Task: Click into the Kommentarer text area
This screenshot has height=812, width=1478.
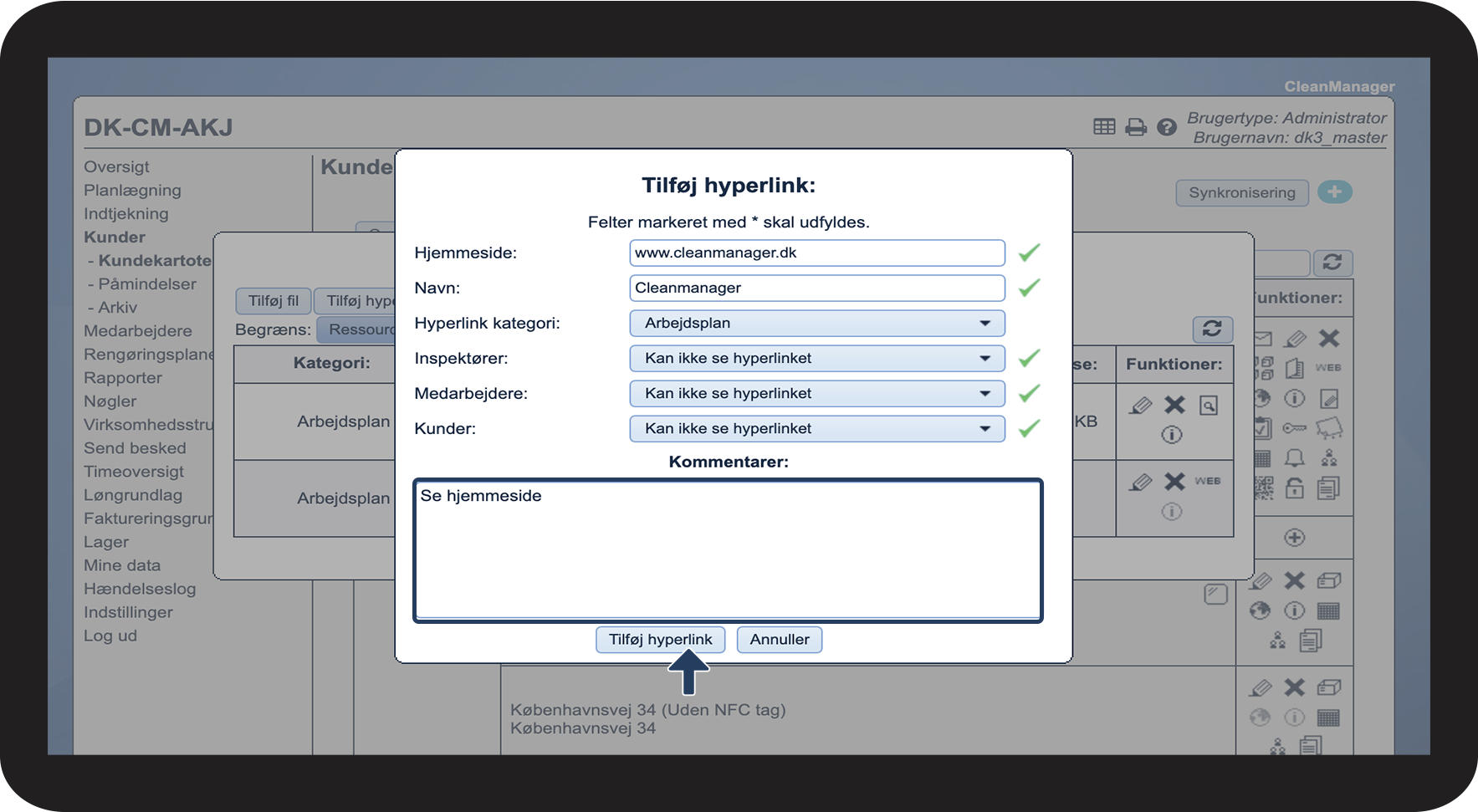Action: click(729, 550)
